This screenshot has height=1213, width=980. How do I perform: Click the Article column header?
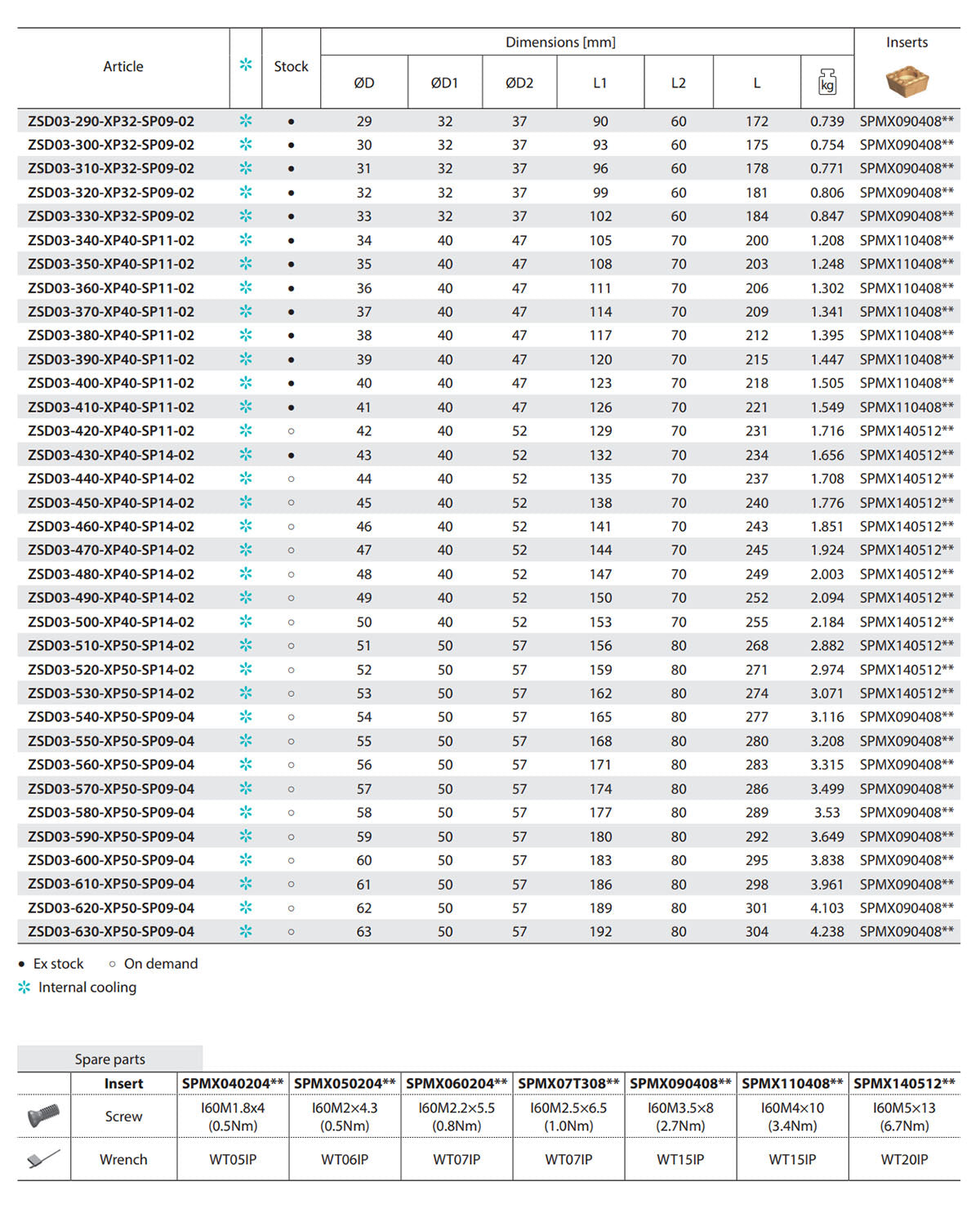click(x=123, y=67)
